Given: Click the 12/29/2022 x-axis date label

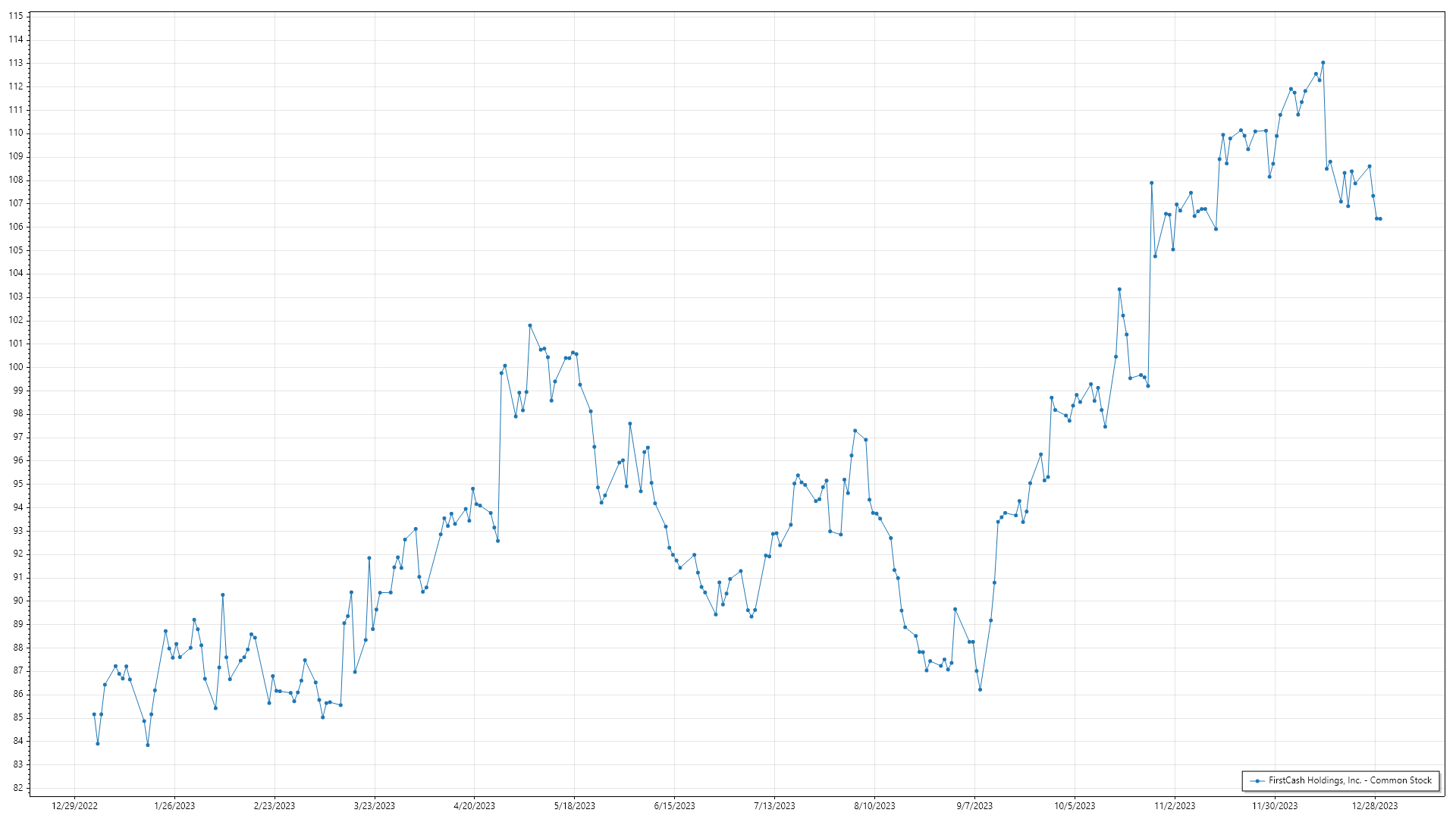Looking at the screenshot, I should pos(74,806).
